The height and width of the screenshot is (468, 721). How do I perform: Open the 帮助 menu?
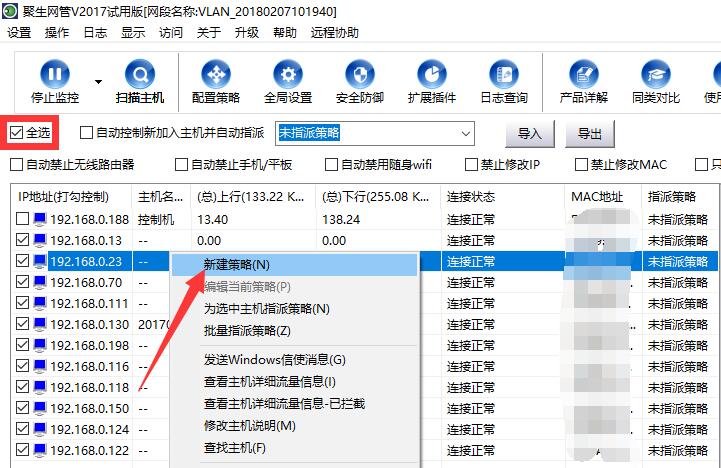coord(285,33)
